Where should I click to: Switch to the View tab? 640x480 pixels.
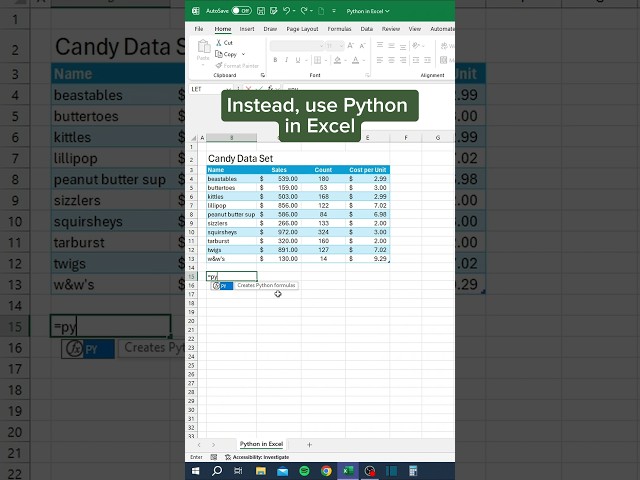pyautogui.click(x=415, y=29)
